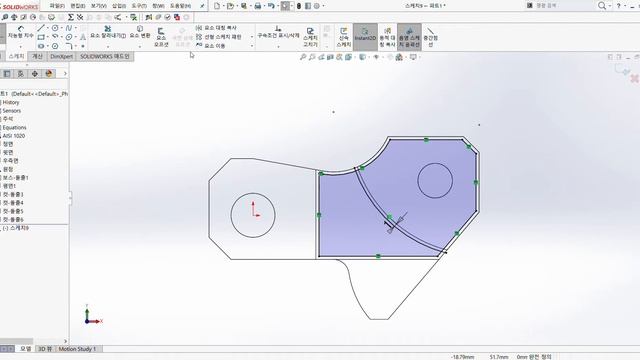Click the Linear Sketch Pattern command
This screenshot has width=640, height=360.
point(218,37)
